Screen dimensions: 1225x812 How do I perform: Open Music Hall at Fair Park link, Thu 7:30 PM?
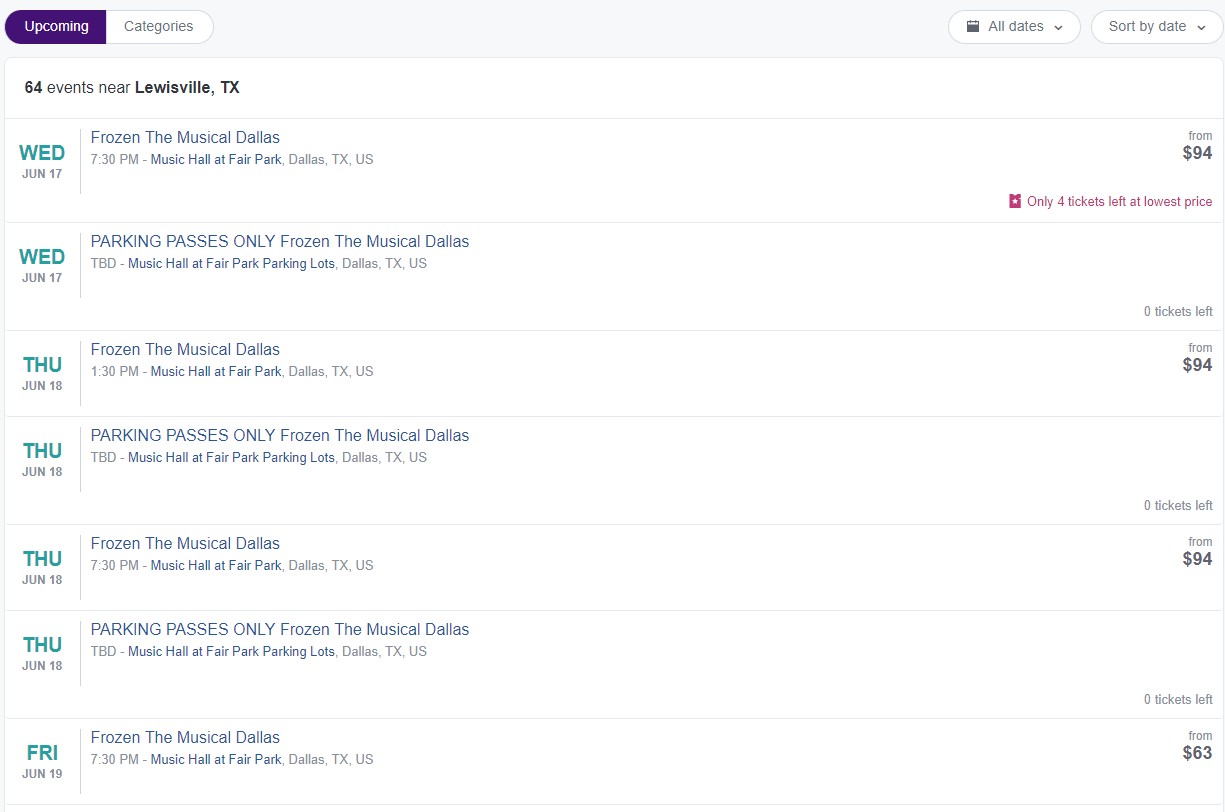[x=216, y=565]
